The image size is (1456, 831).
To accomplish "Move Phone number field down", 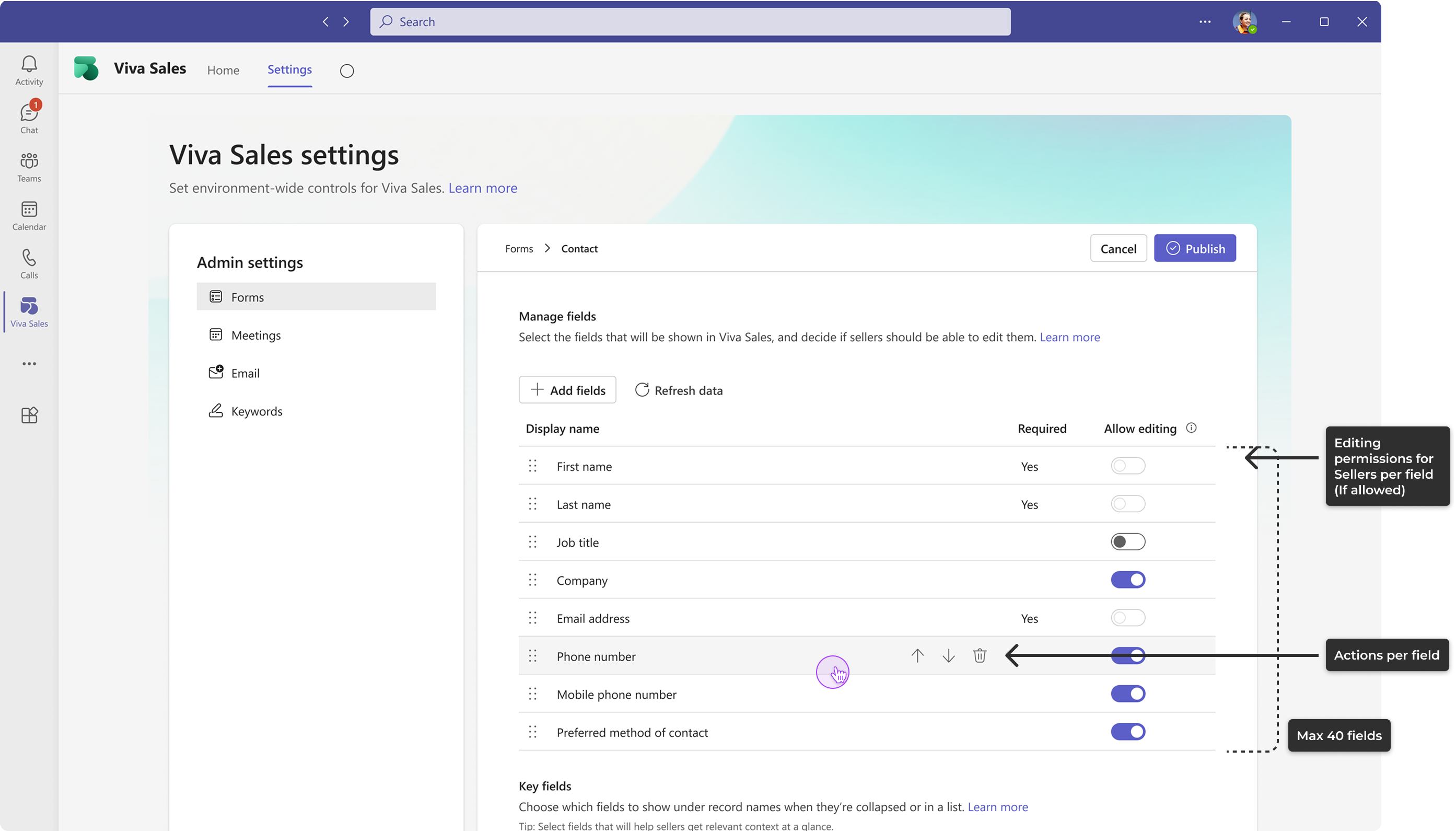I will click(x=948, y=655).
